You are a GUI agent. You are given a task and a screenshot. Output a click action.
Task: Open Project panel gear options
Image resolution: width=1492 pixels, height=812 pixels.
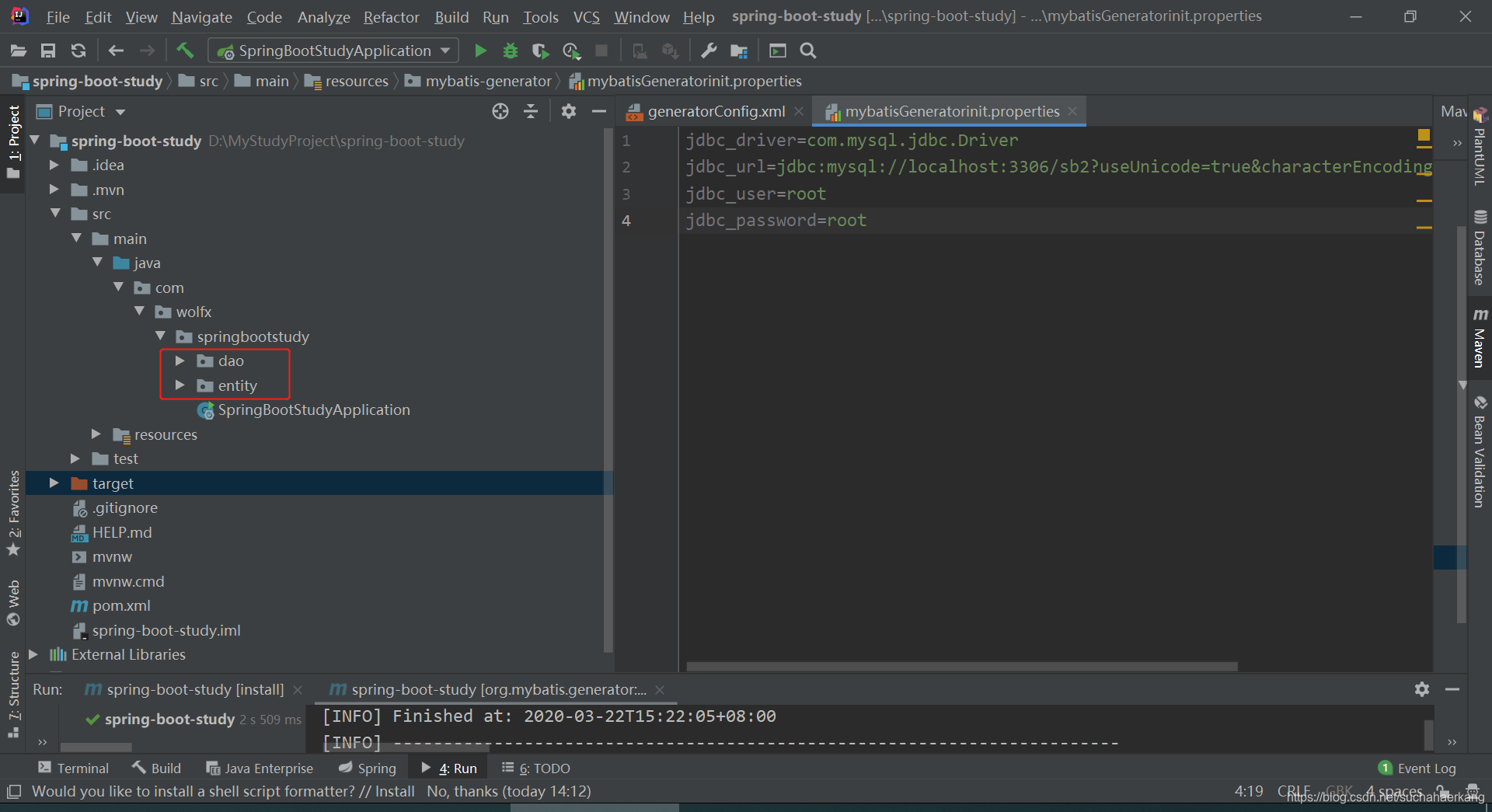point(569,112)
